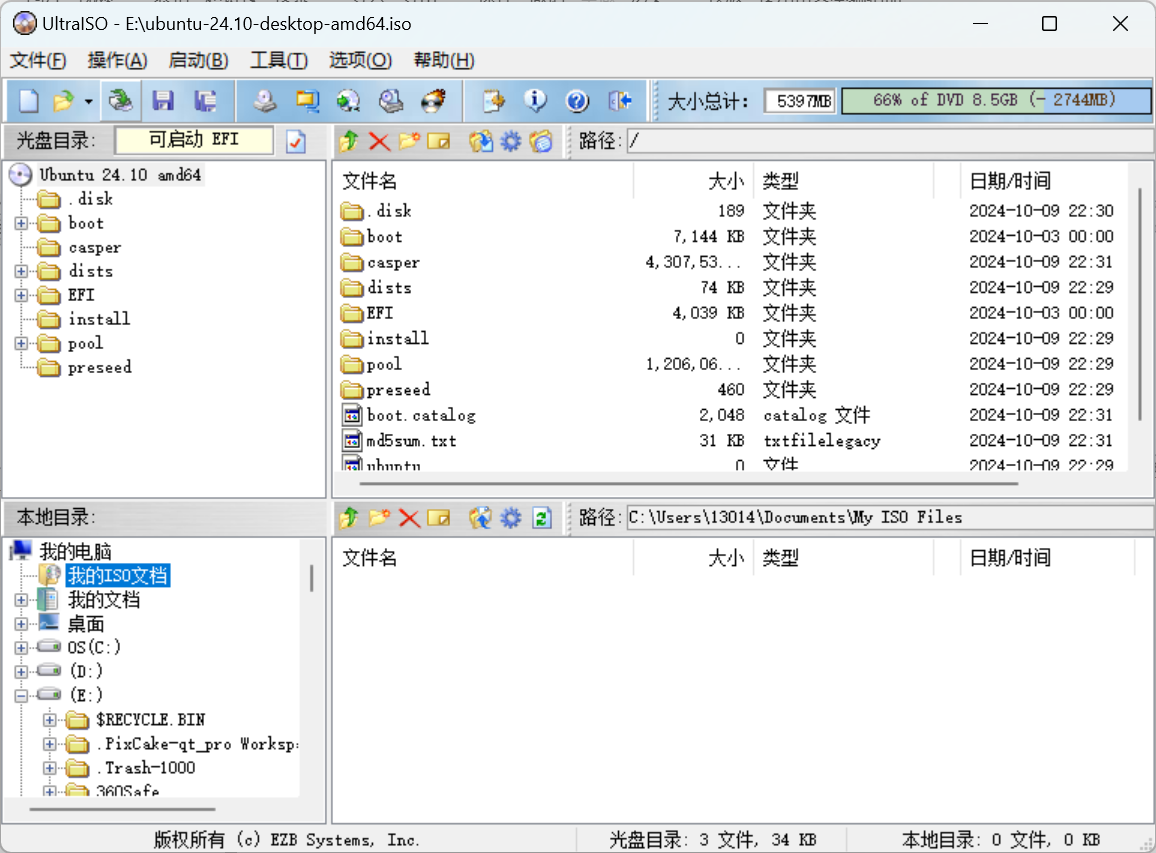This screenshot has width=1156, height=853.
Task: Open the 启动(B) menu
Action: pyautogui.click(x=198, y=60)
